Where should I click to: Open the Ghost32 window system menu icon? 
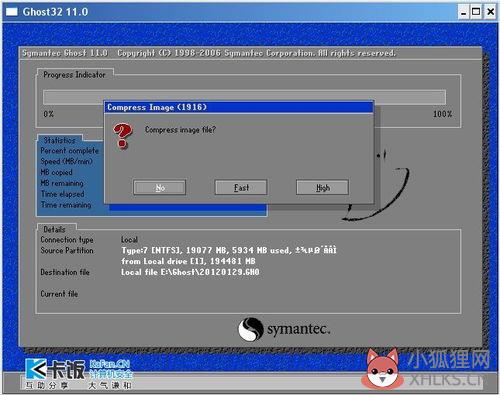(x=12, y=12)
